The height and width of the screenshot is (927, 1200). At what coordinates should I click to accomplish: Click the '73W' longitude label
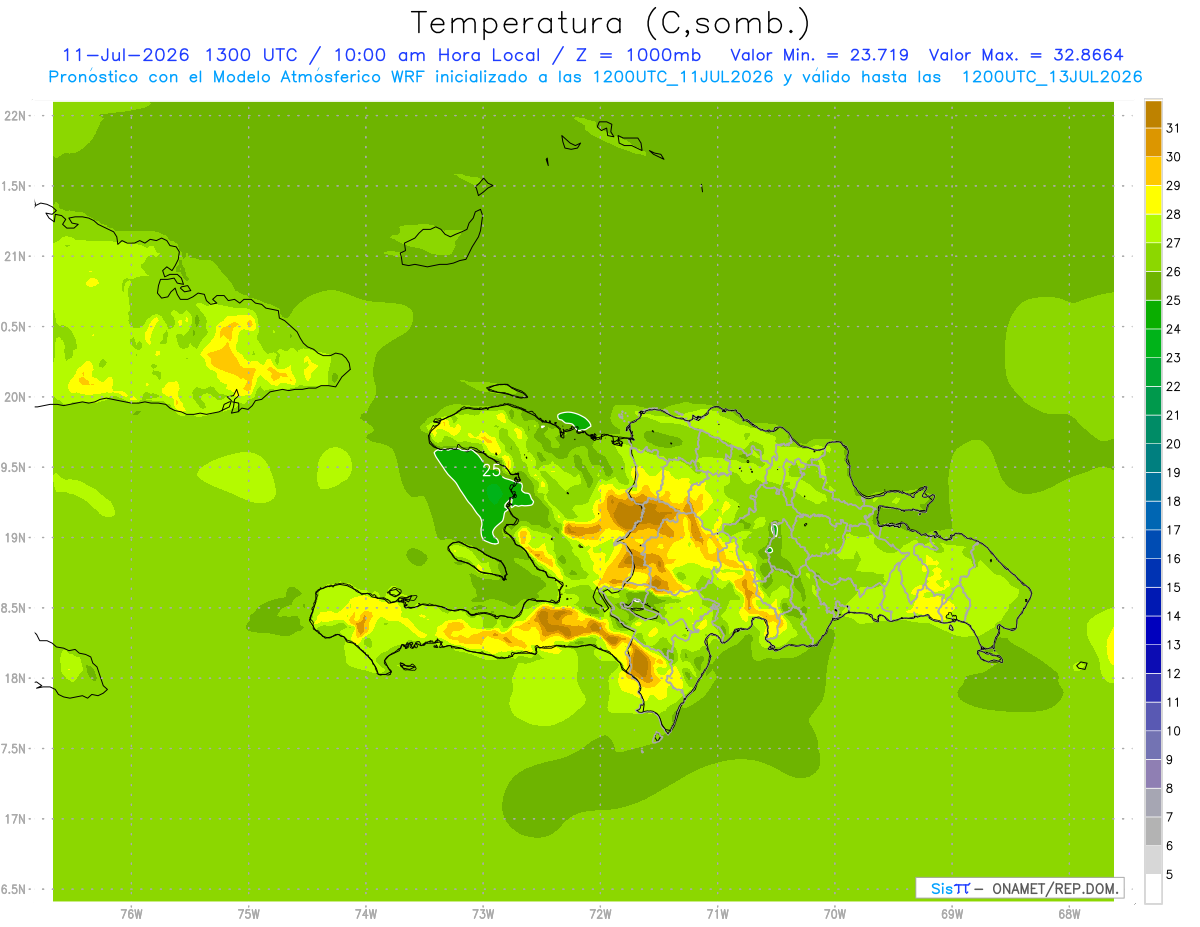tap(483, 914)
